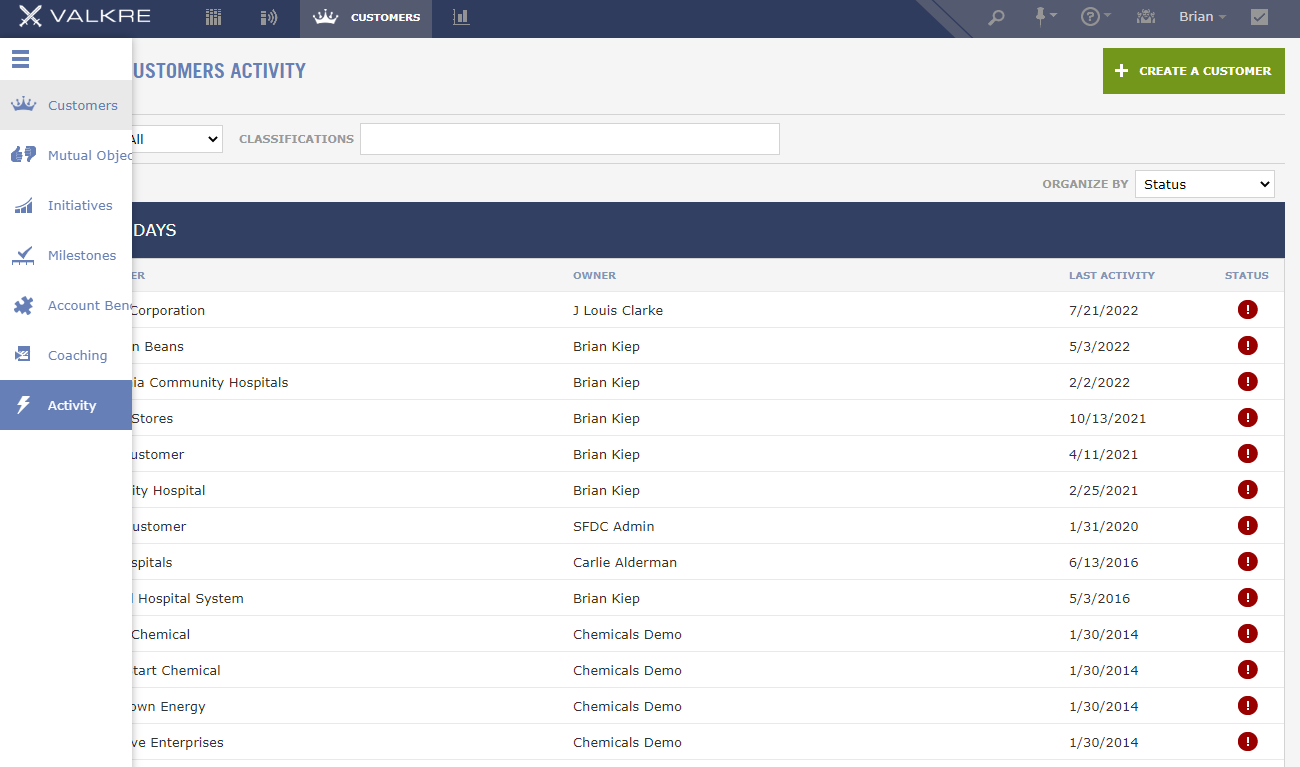Click the search magnifier icon
The image size is (1300, 767).
pyautogui.click(x=996, y=17)
